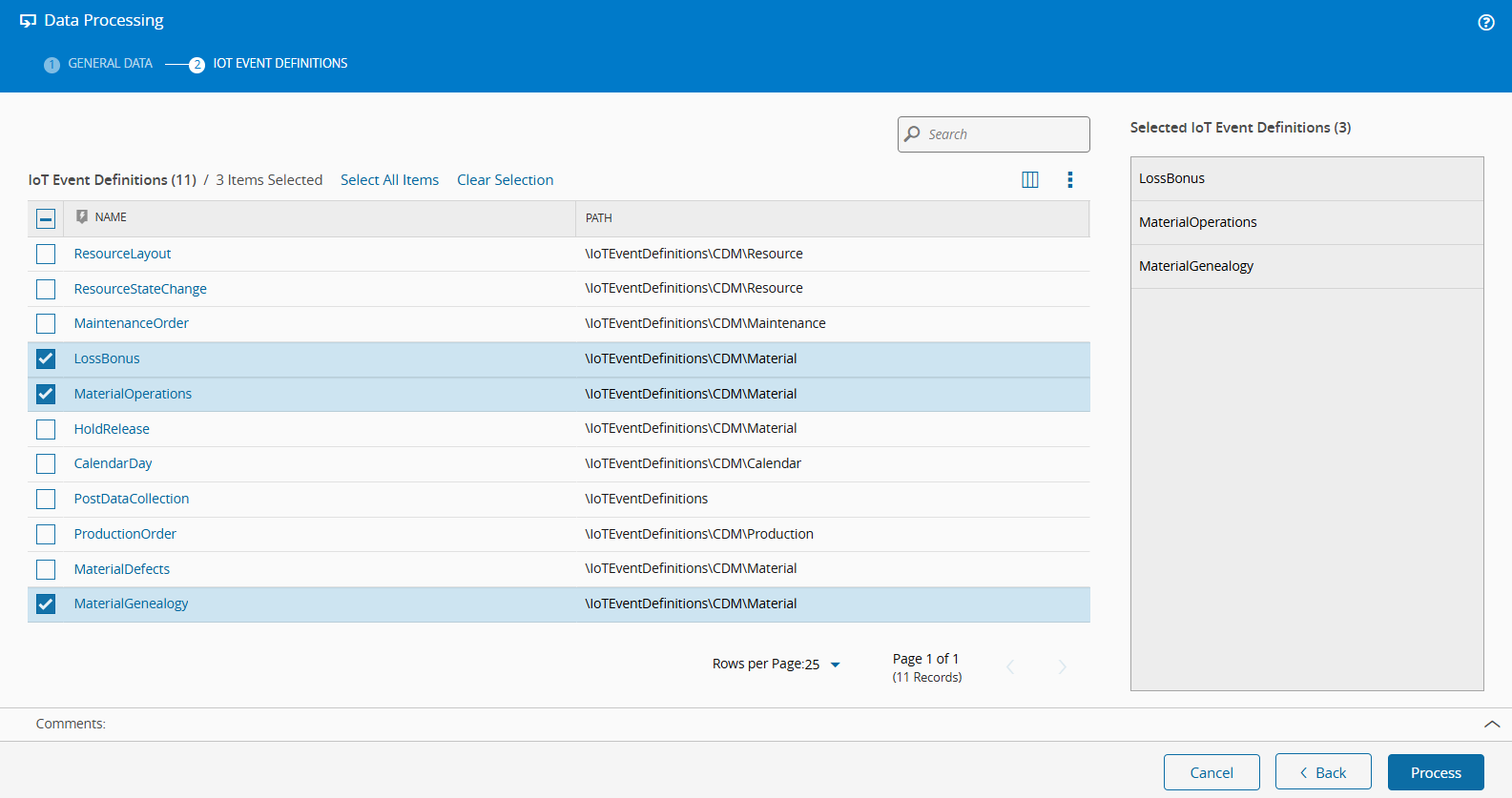Click the search magnifier icon

coord(913,134)
